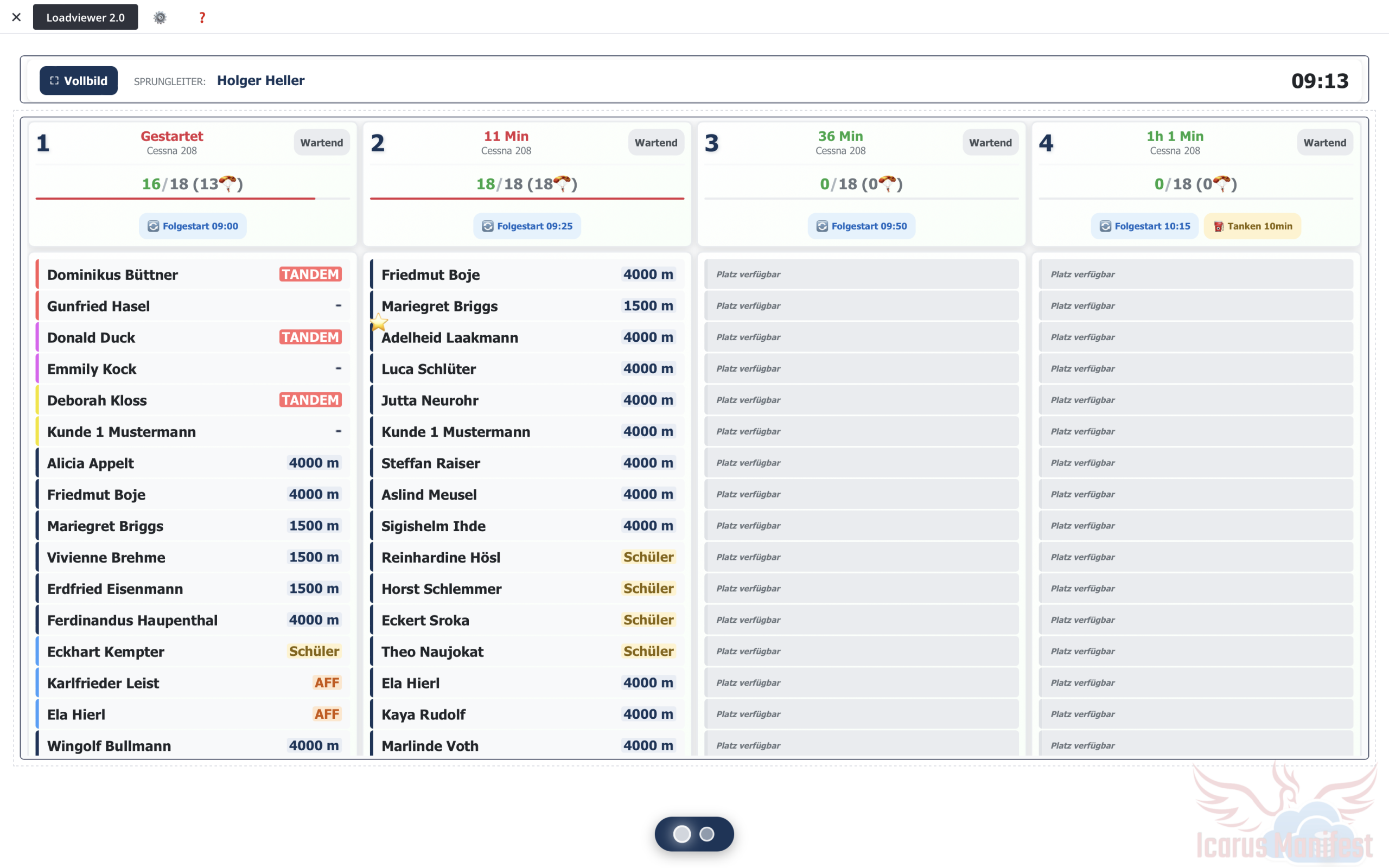
Task: Toggle the Wartend status on load 3
Action: coord(990,142)
